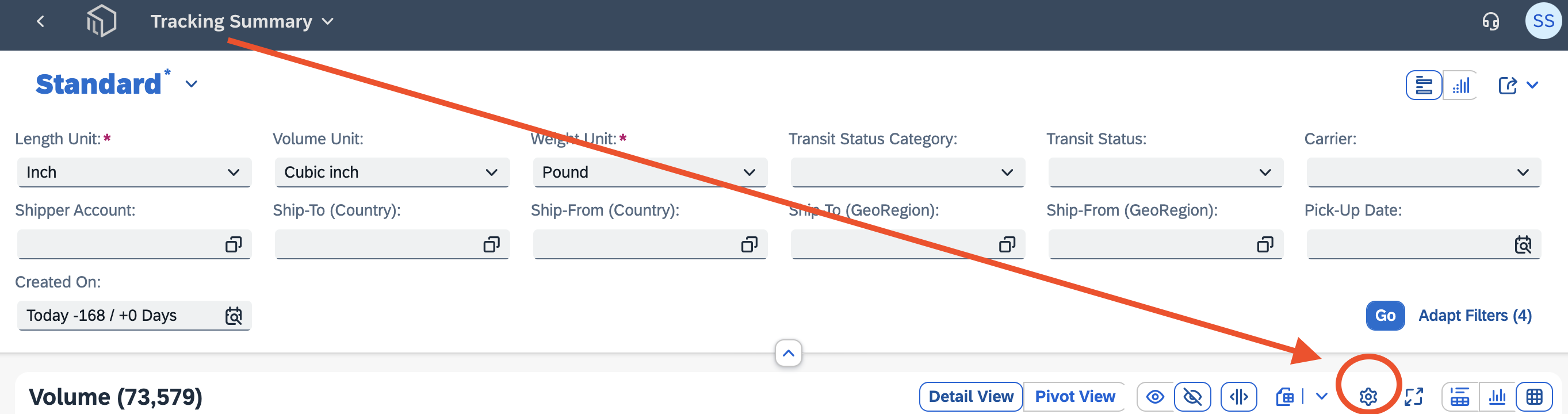Open table settings gear icon
Viewport: 1568px width, 414px height.
[1368, 397]
